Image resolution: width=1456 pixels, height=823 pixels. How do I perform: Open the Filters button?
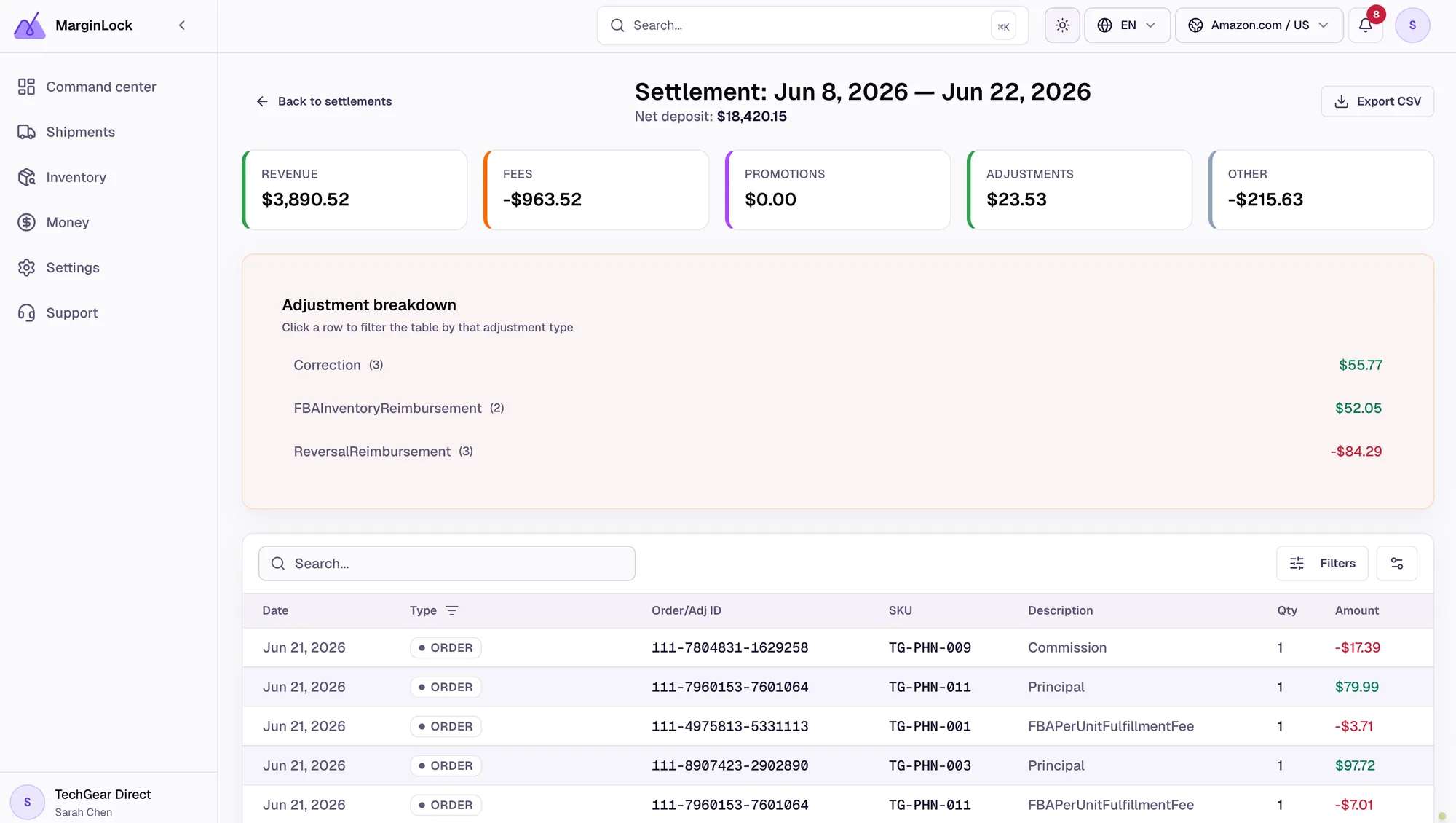coord(1322,564)
